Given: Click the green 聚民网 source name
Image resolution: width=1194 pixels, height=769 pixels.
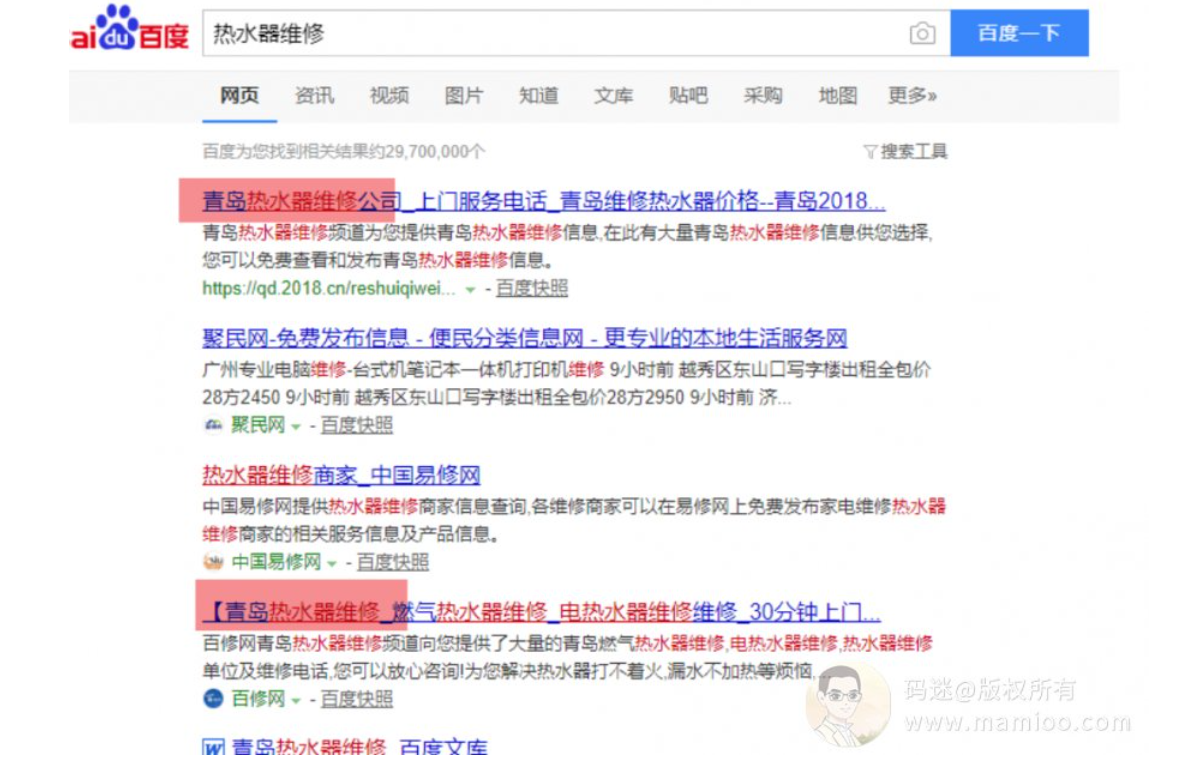Looking at the screenshot, I should click(257, 425).
